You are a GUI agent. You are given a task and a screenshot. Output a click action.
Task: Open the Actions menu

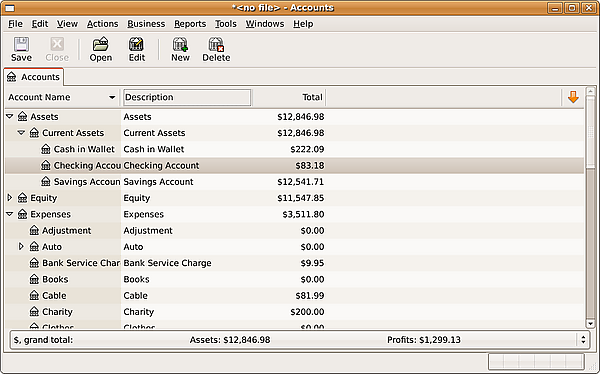tap(103, 24)
